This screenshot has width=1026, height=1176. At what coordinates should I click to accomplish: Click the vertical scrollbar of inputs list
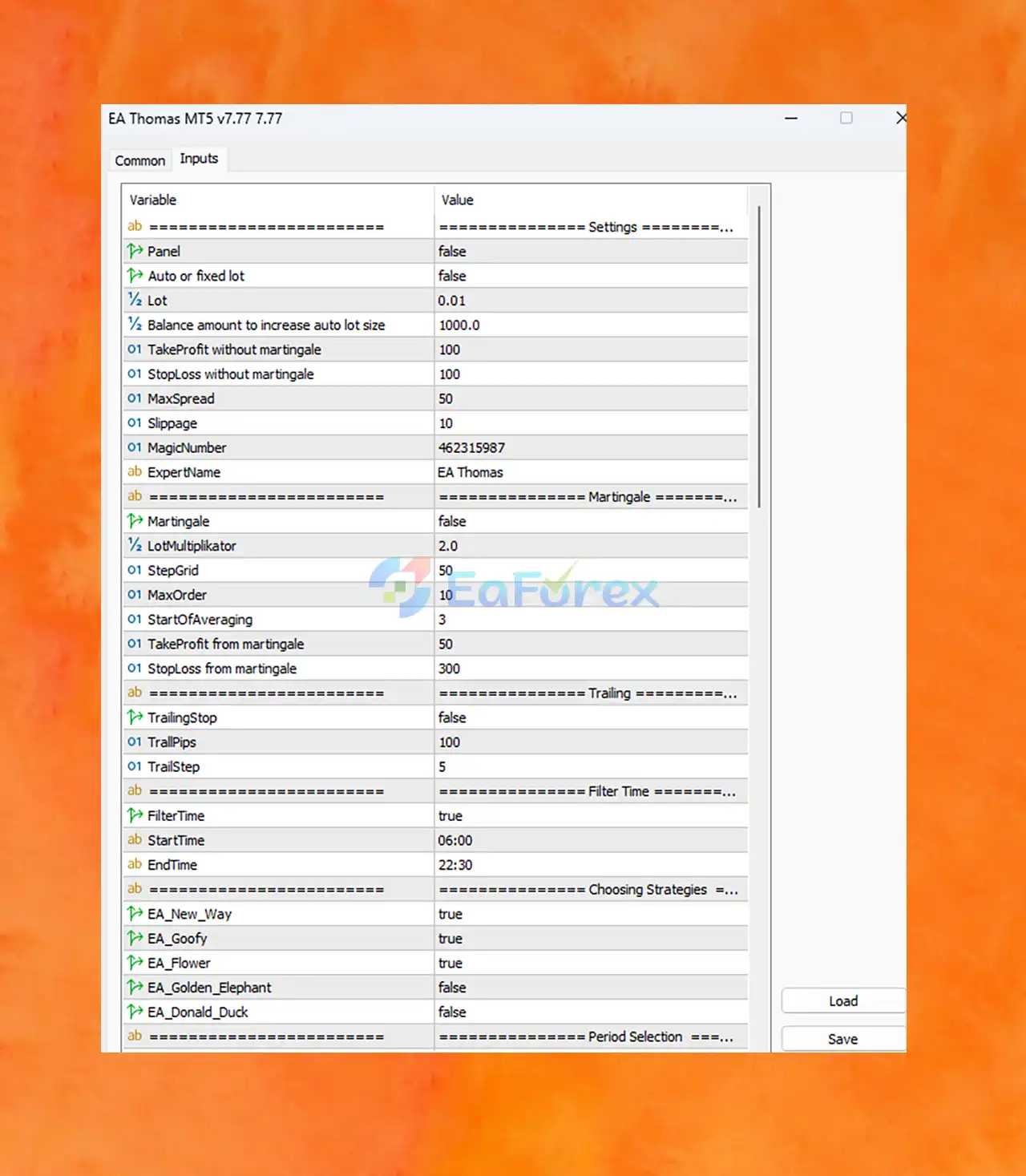coord(759,356)
